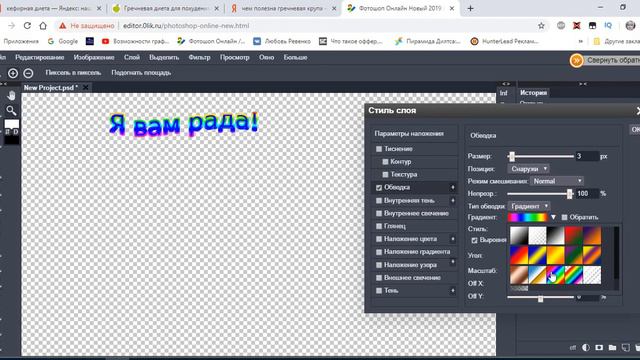The image size is (640, 360).
Task: Open the Окно menu
Action: pos(267,58)
